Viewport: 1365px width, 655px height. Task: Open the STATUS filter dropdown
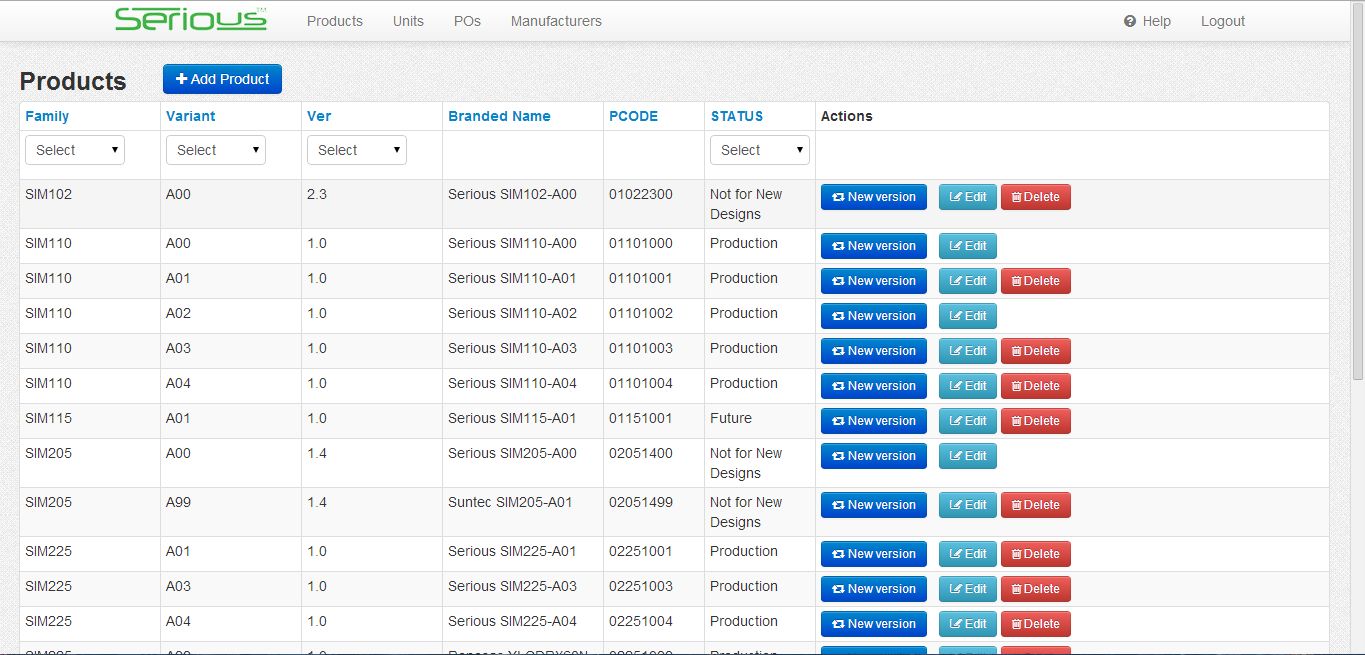pyautogui.click(x=760, y=150)
